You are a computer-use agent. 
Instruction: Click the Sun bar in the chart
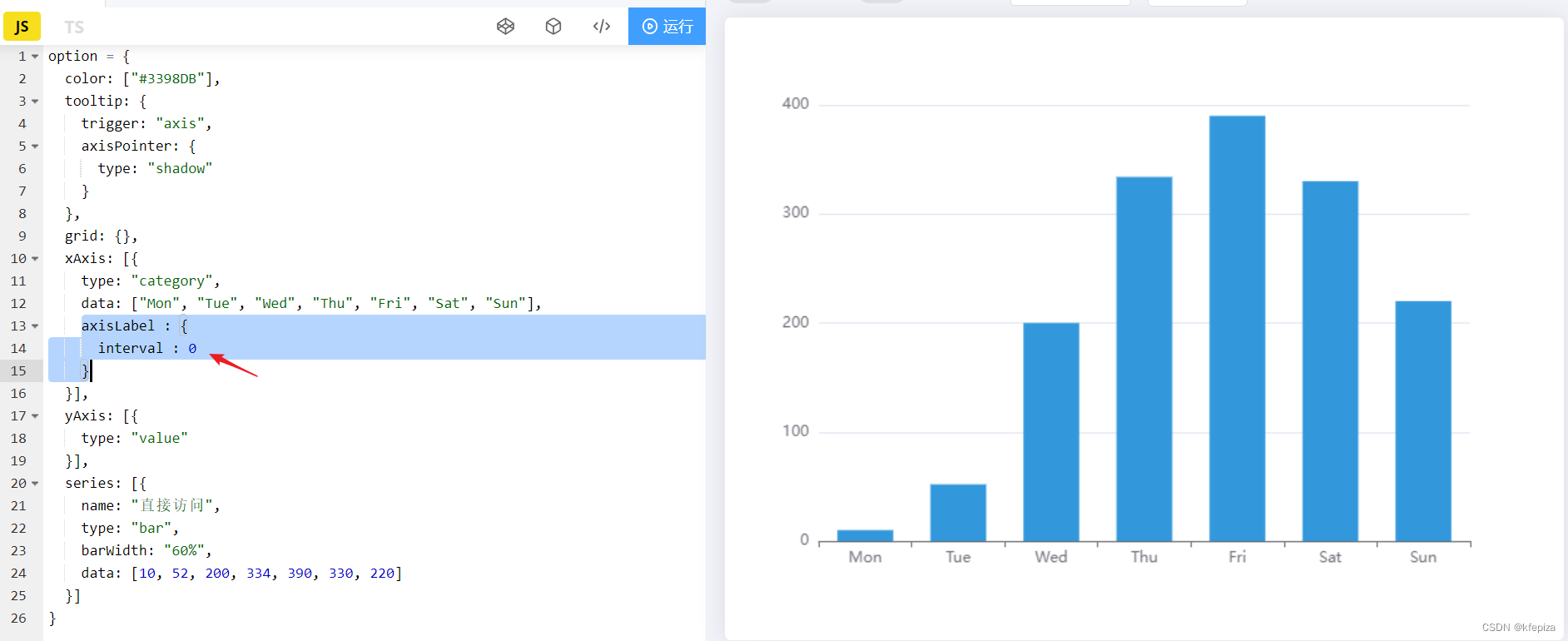click(1423, 421)
